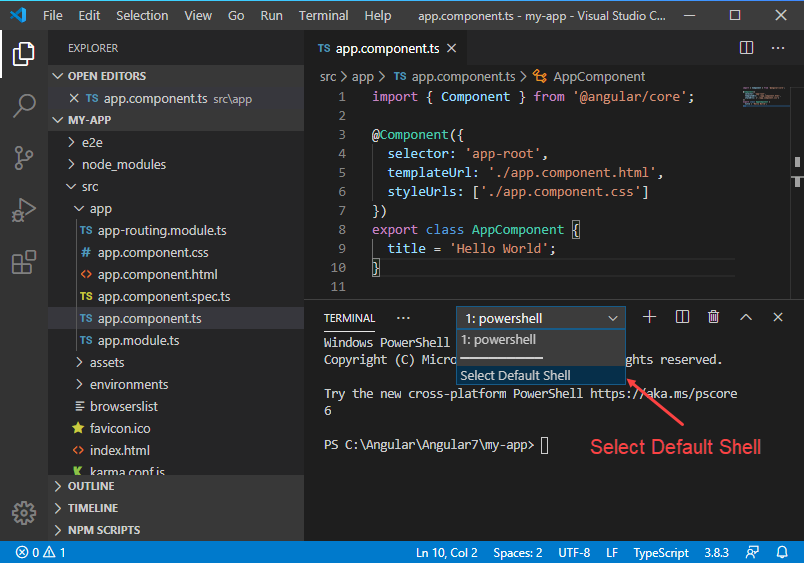Viewport: 804px width, 563px height.
Task: Close the app.component.ts editor tab
Action: point(451,48)
